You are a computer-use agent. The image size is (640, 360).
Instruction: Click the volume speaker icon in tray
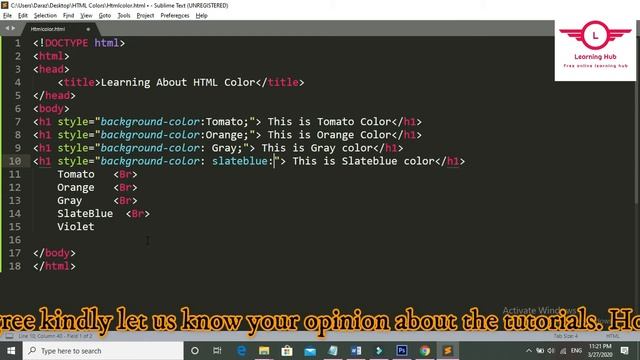point(551,351)
